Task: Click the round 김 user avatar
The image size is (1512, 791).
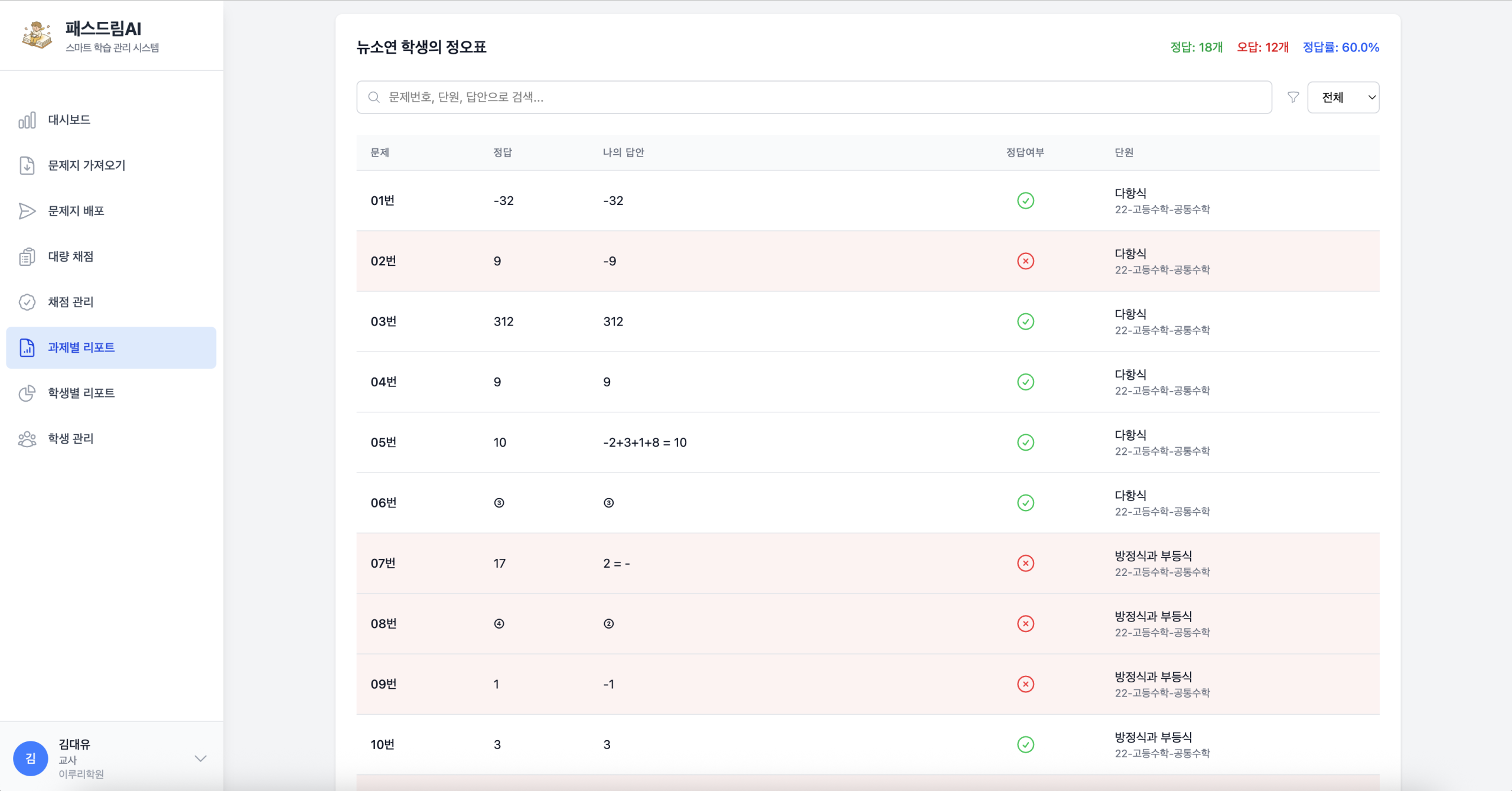Action: (x=31, y=758)
